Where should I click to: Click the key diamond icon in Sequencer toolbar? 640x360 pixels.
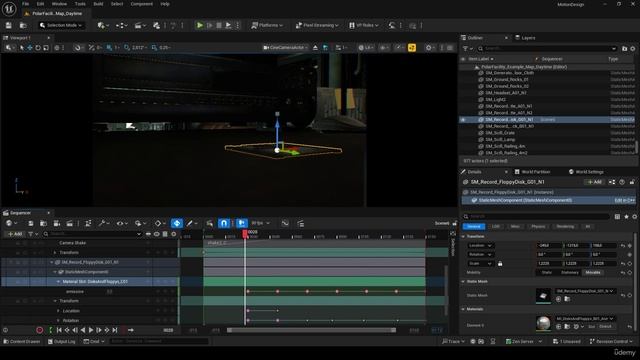(158, 223)
